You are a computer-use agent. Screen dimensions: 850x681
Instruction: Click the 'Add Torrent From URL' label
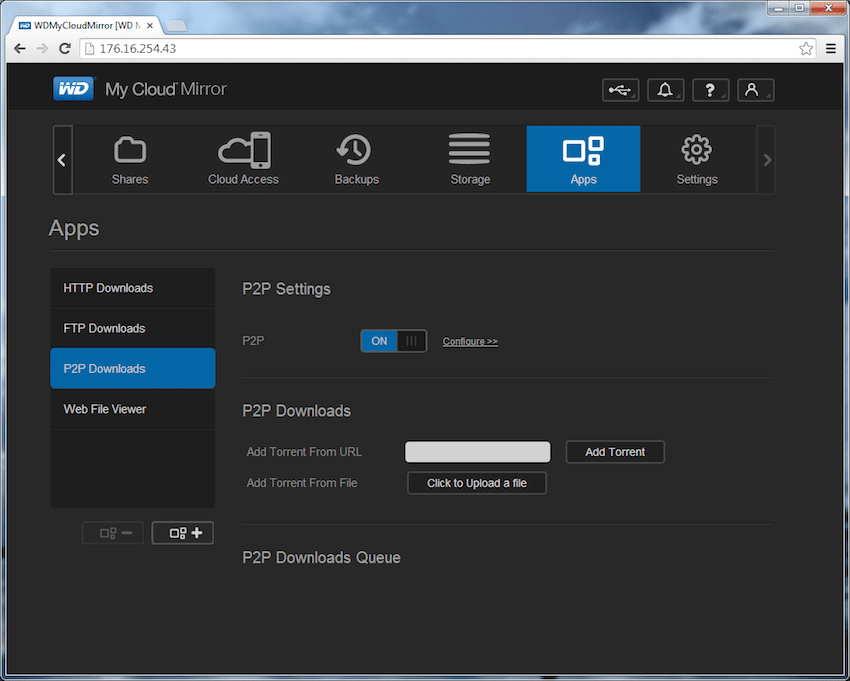click(x=304, y=452)
